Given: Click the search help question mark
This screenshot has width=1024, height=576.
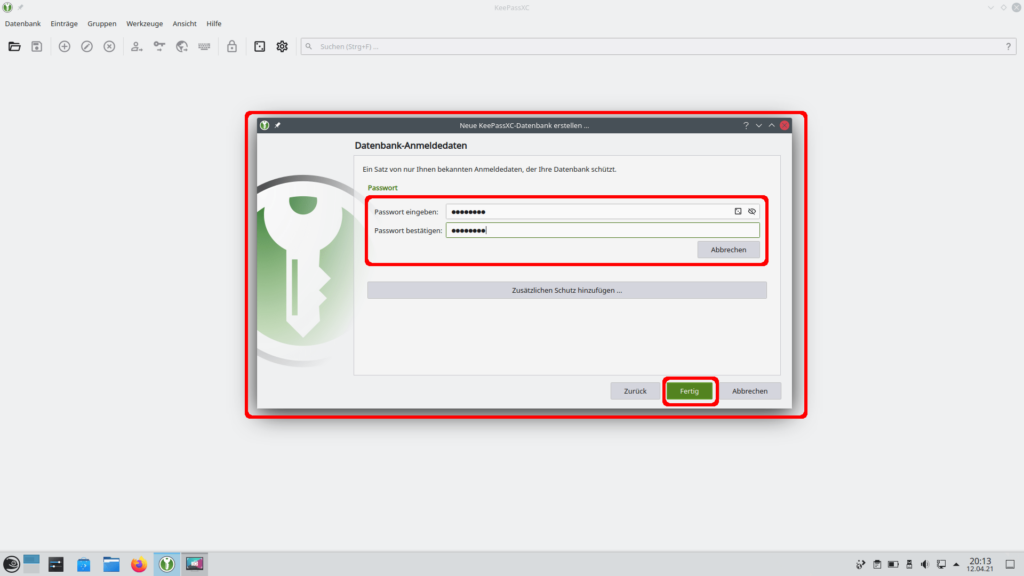Looking at the screenshot, I should pyautogui.click(x=1008, y=46).
